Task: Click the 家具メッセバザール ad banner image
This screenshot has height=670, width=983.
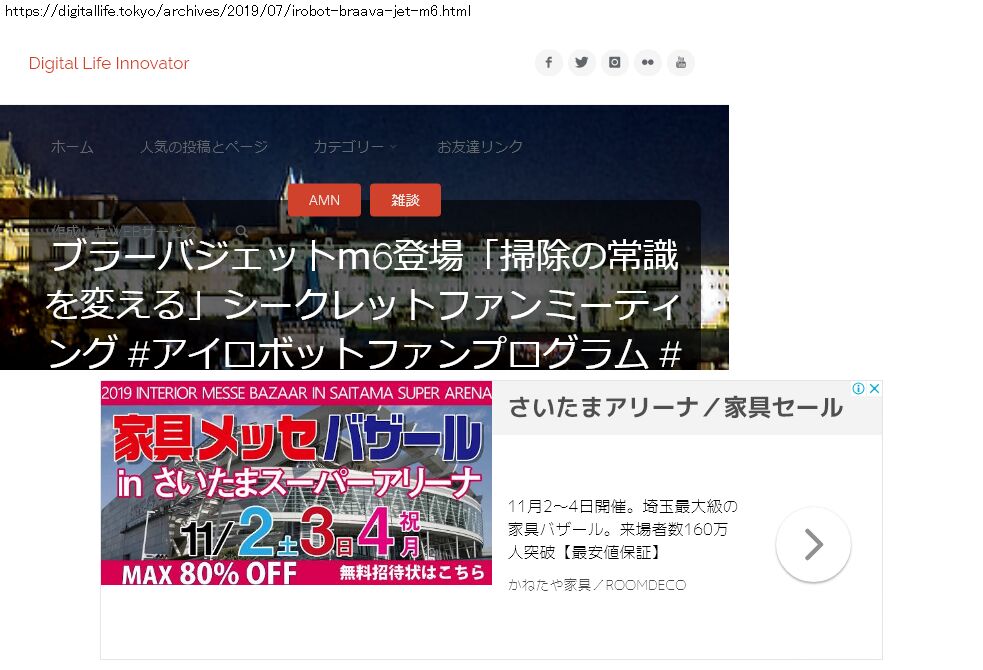Action: coord(296,483)
